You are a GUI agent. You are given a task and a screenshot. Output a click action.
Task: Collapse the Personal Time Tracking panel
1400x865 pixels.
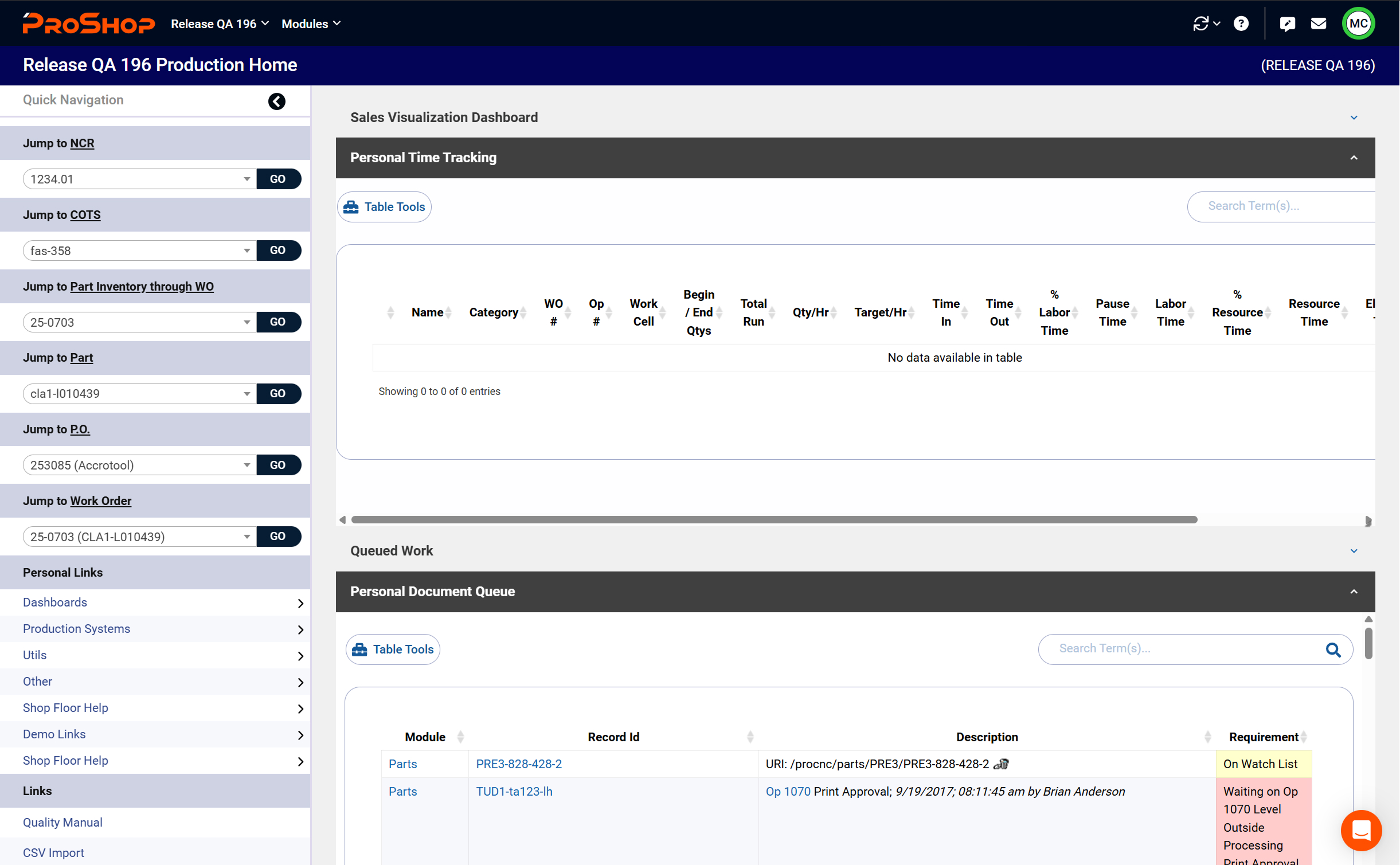point(1354,158)
